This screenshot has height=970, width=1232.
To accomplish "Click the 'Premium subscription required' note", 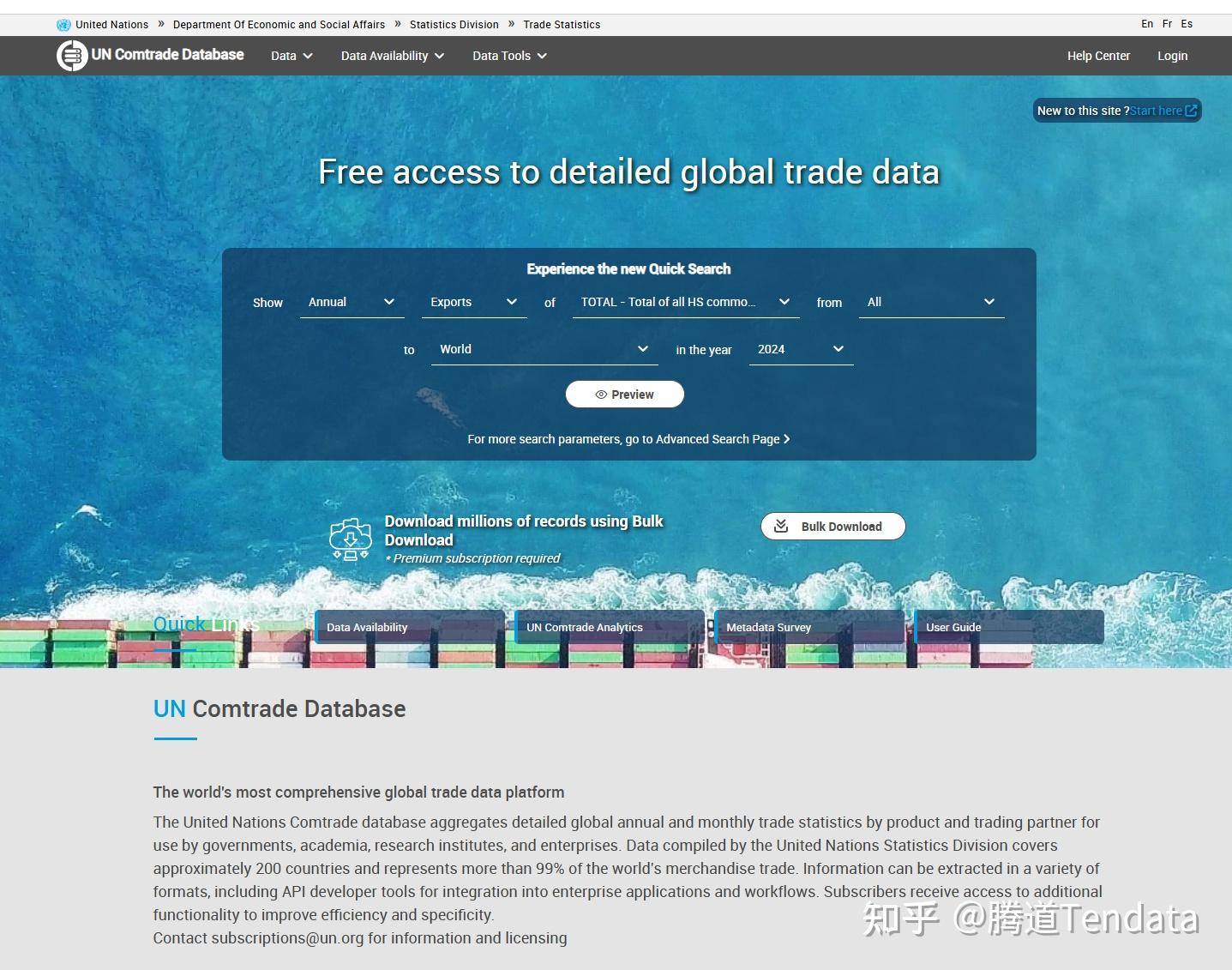I will [x=472, y=558].
